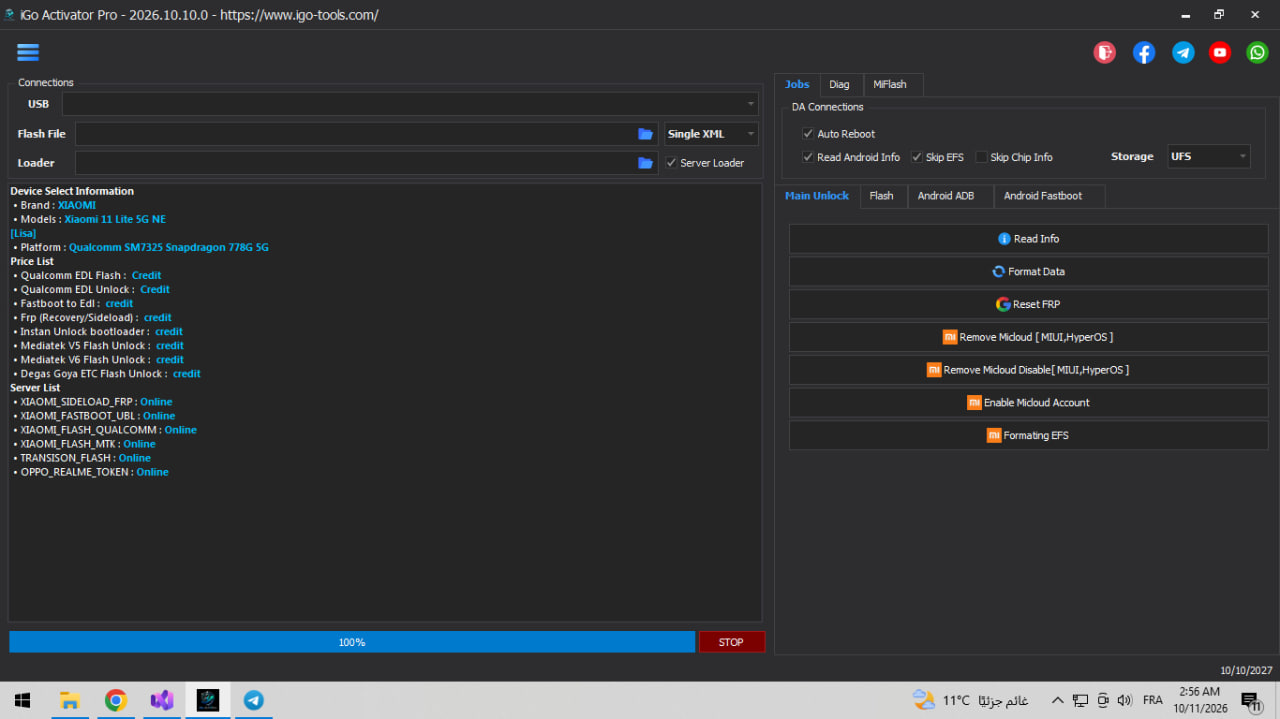1280x719 pixels.
Task: Open the Storage UFS dropdown
Action: coord(1208,156)
